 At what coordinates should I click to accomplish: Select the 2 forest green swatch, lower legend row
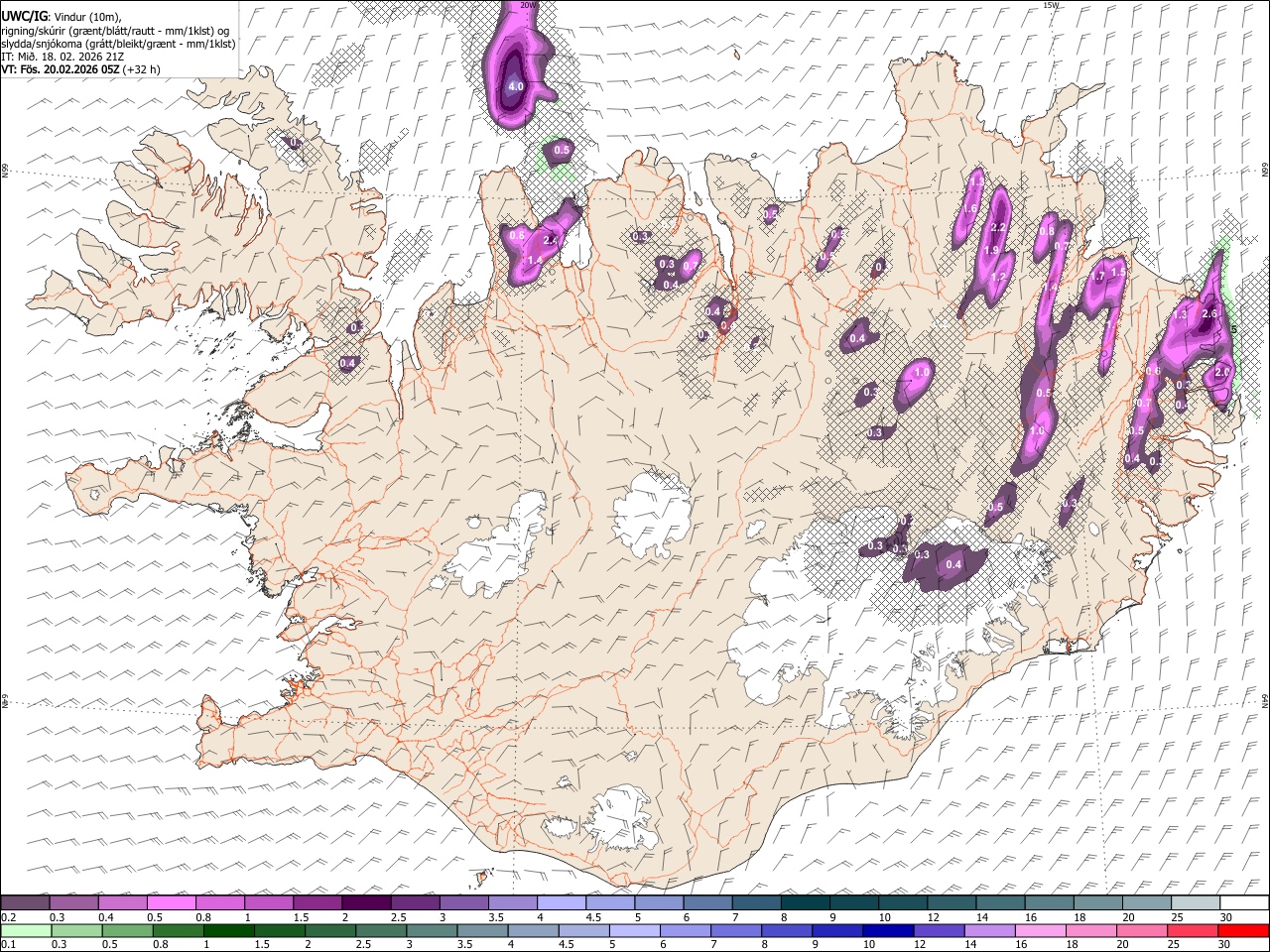tap(329, 931)
